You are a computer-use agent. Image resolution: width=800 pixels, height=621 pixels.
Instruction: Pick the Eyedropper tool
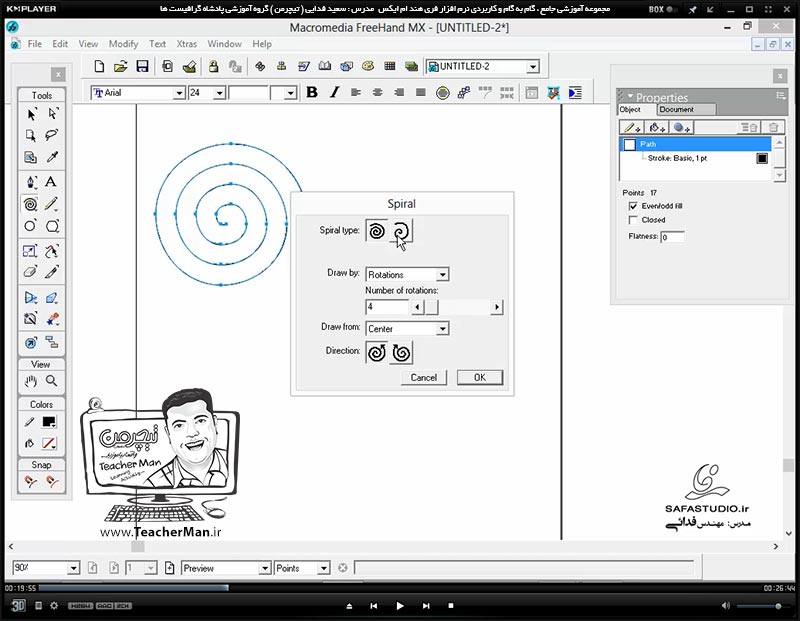(52, 157)
